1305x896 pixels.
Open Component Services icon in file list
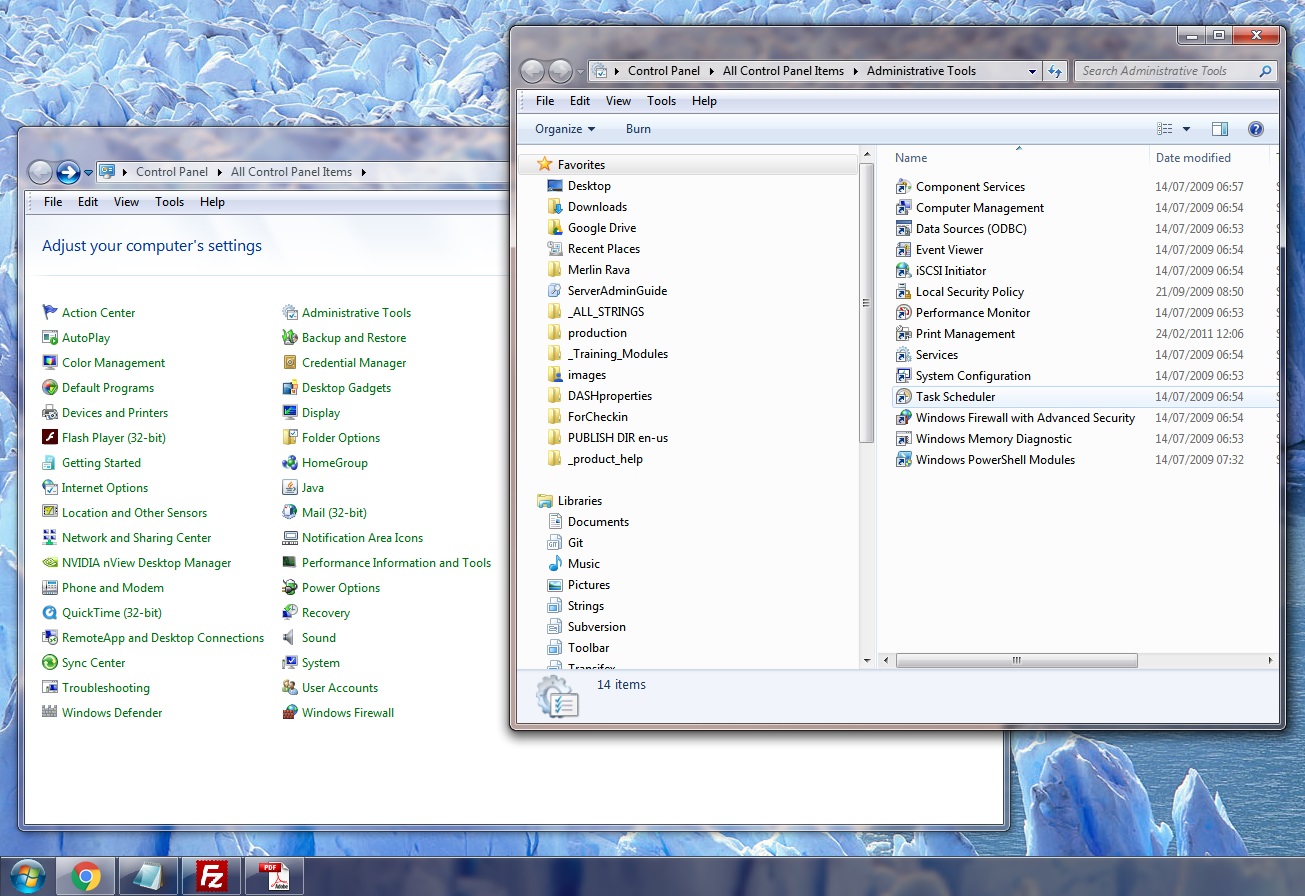903,187
